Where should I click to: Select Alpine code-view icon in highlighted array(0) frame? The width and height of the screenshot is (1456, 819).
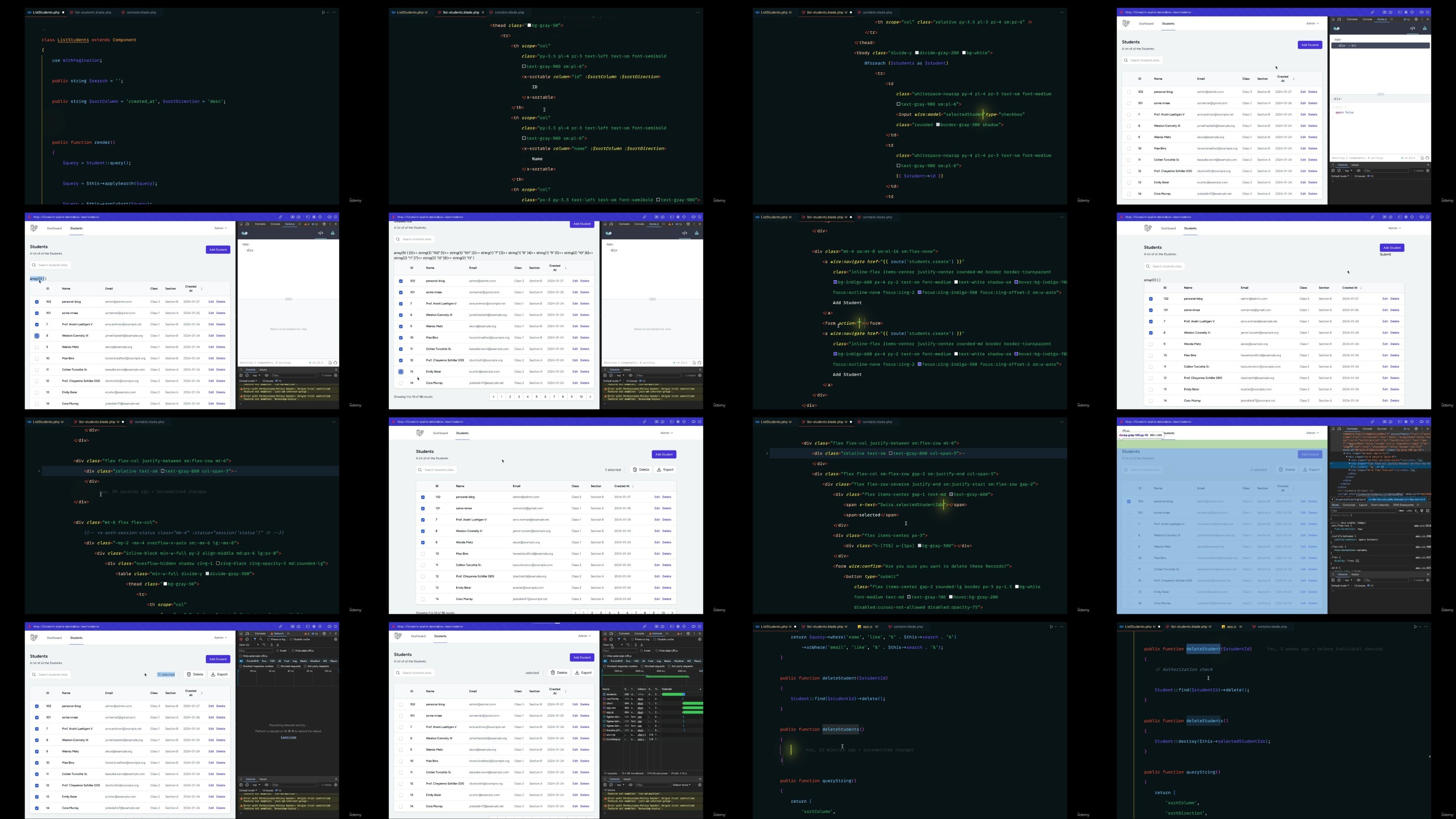tap(320, 233)
